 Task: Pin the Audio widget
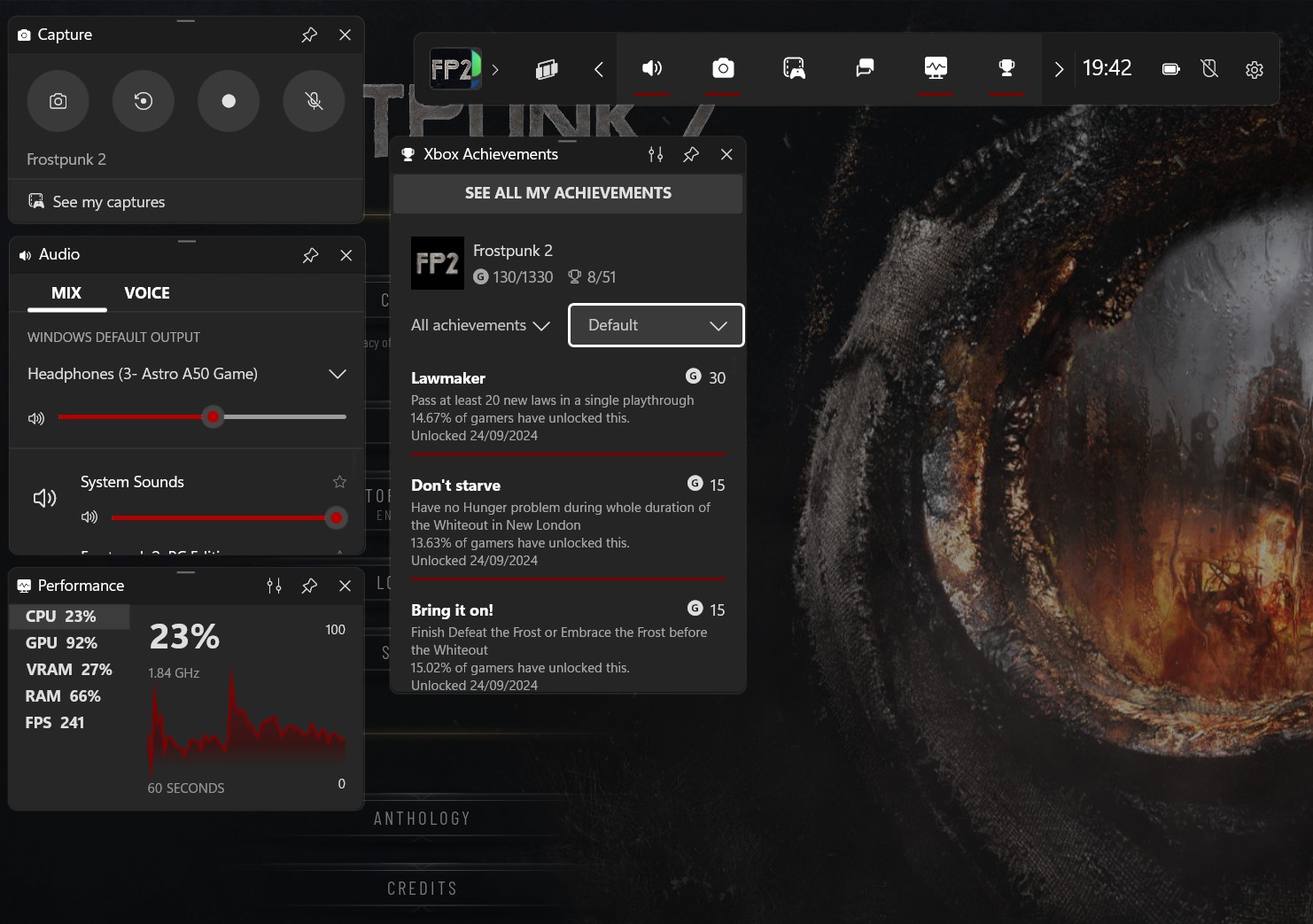310,255
